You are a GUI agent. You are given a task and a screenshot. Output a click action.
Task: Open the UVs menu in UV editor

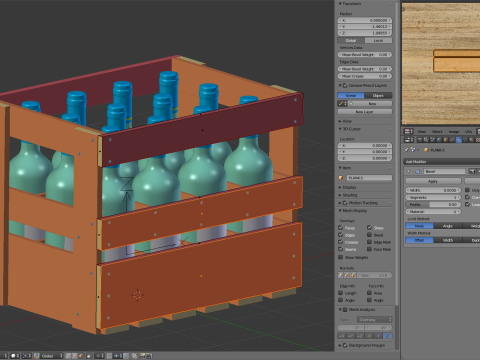468,132
